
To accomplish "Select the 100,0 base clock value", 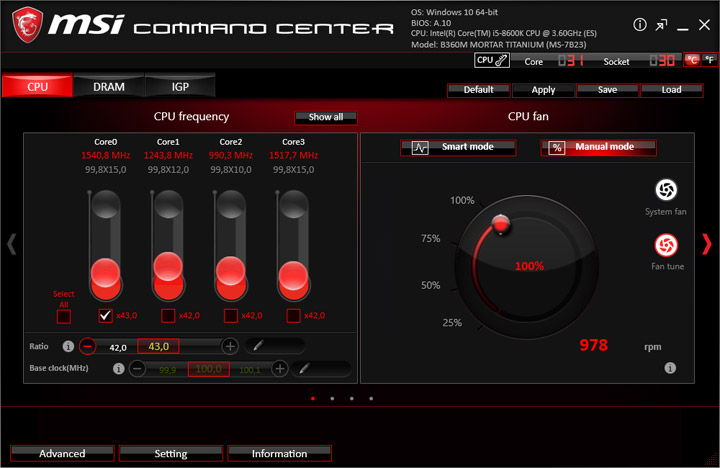I will (208, 369).
